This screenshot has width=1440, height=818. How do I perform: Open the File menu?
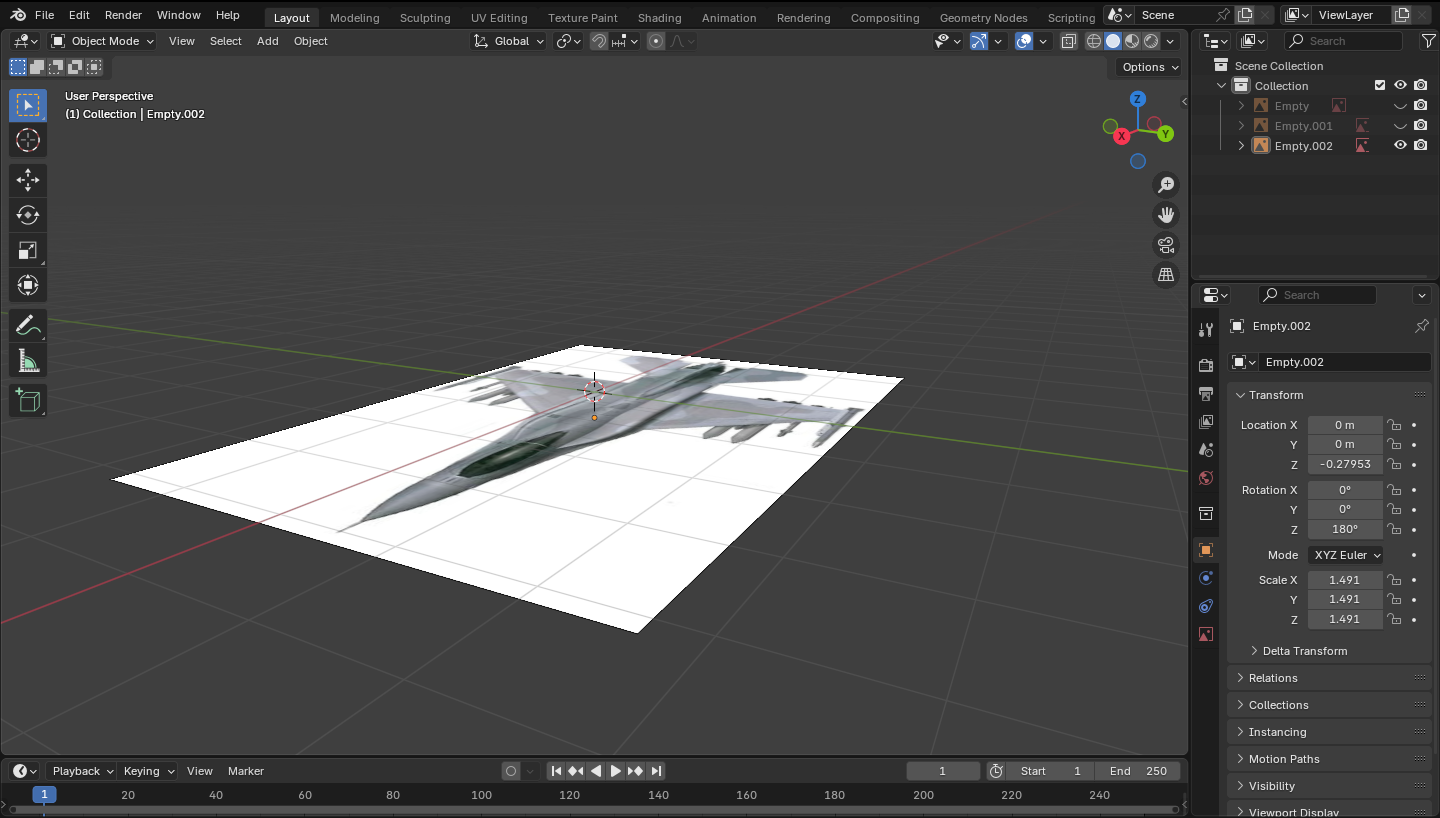pyautogui.click(x=44, y=15)
